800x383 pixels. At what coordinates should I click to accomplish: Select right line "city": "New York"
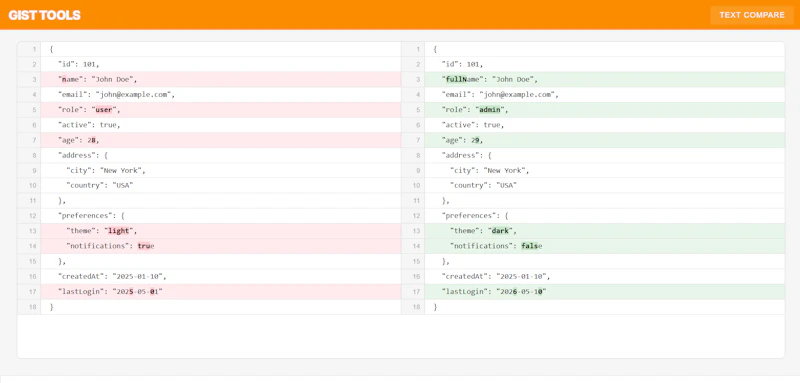(605, 170)
